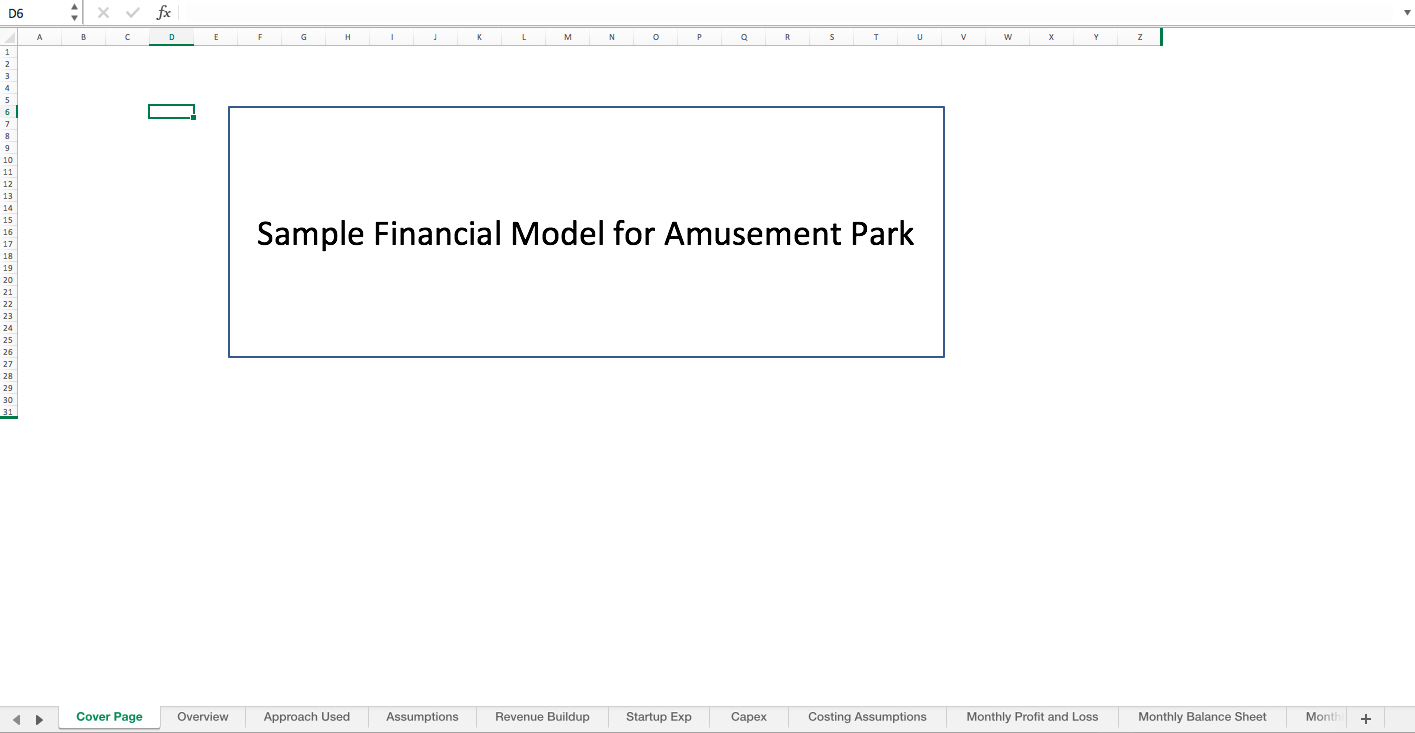Select column Z header
Image resolution: width=1415 pixels, height=733 pixels.
(1140, 37)
